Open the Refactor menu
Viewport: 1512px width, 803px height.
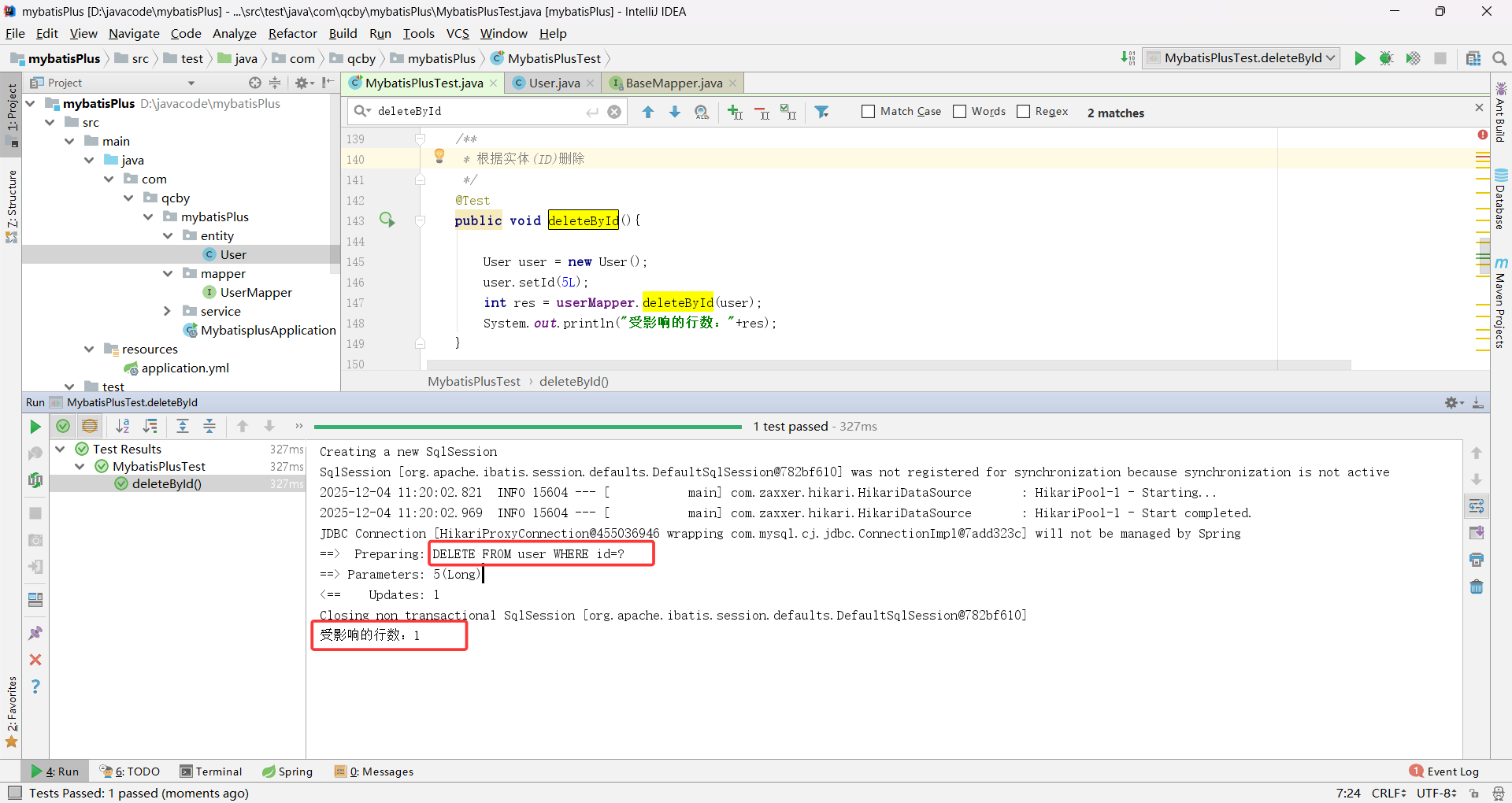pos(292,33)
